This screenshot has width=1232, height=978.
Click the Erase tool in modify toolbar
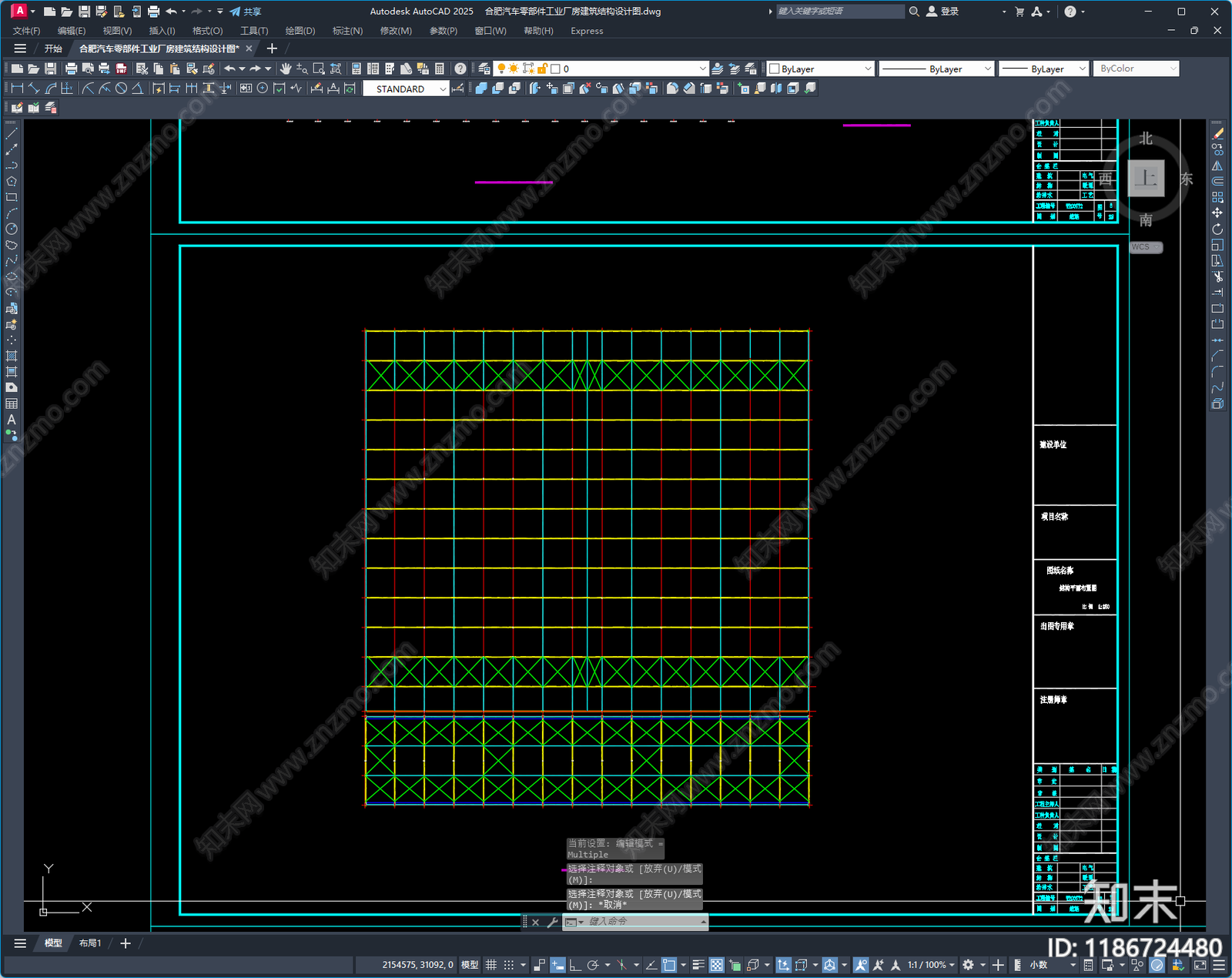pos(1217,134)
